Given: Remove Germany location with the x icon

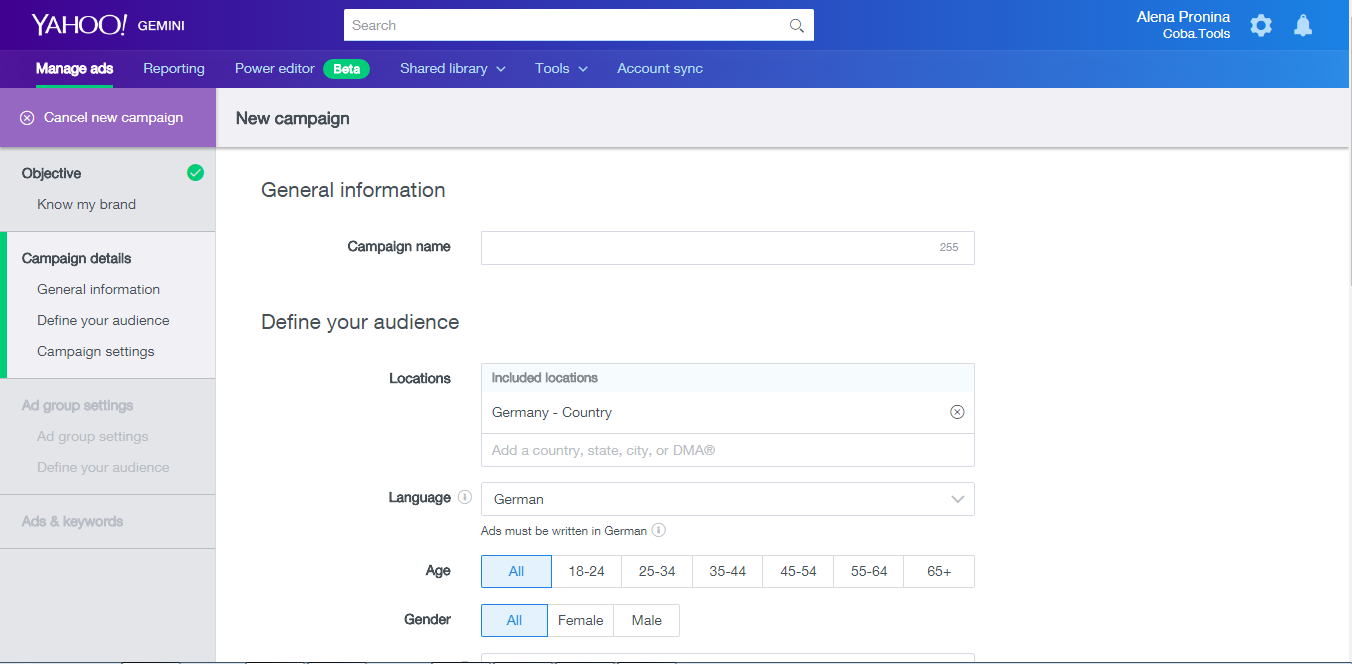Looking at the screenshot, I should tap(957, 412).
